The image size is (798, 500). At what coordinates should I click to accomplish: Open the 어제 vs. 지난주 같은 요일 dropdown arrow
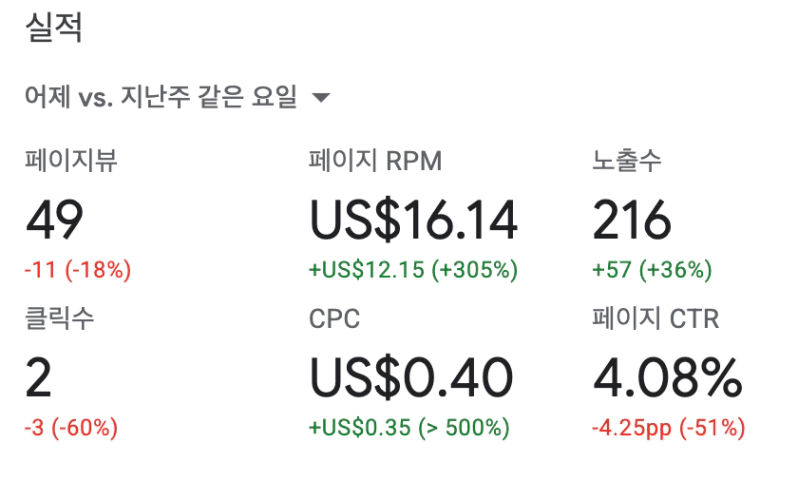pos(321,98)
